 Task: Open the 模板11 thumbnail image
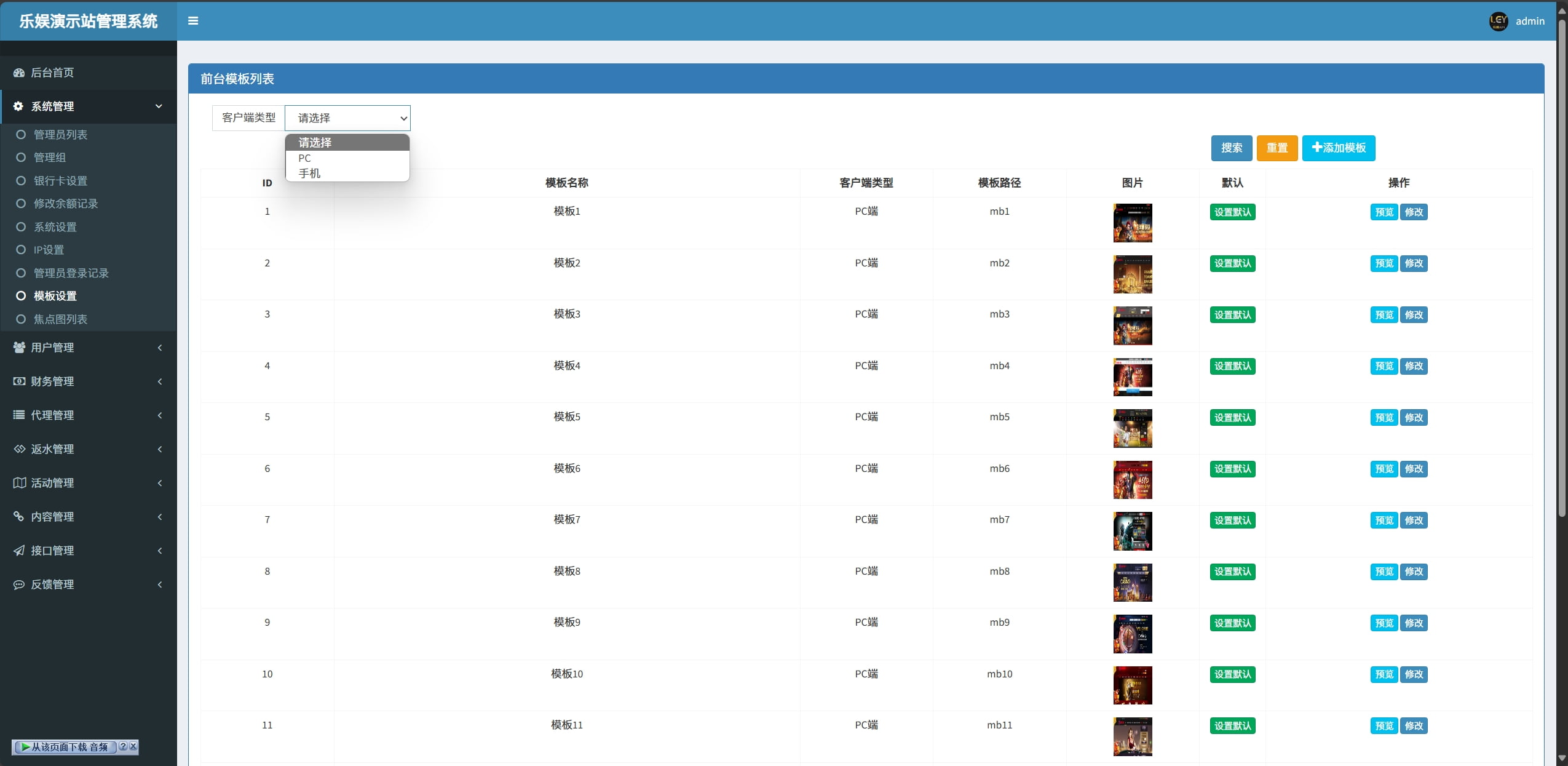(1133, 736)
